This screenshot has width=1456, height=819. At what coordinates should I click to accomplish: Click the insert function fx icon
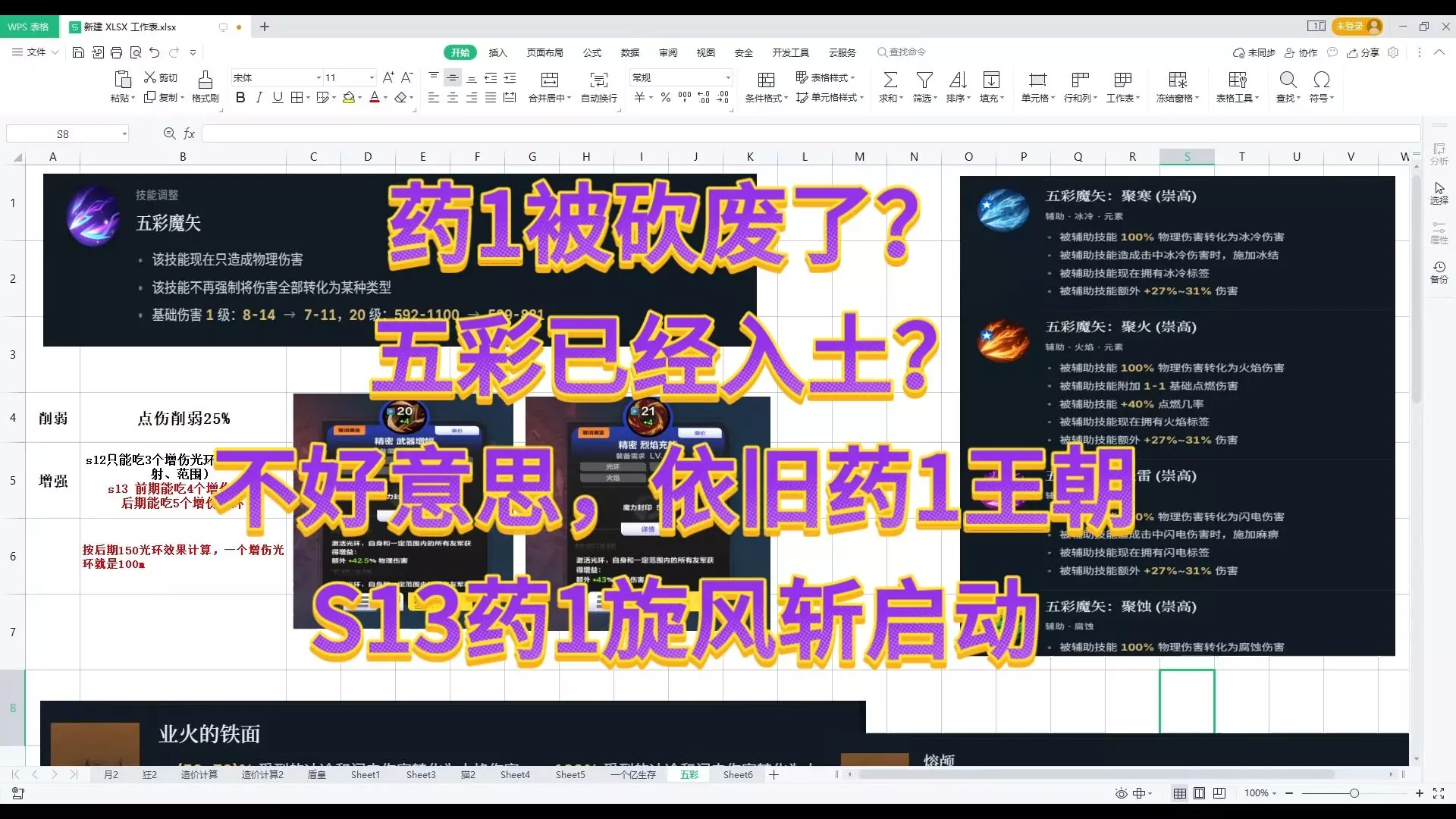pos(190,133)
